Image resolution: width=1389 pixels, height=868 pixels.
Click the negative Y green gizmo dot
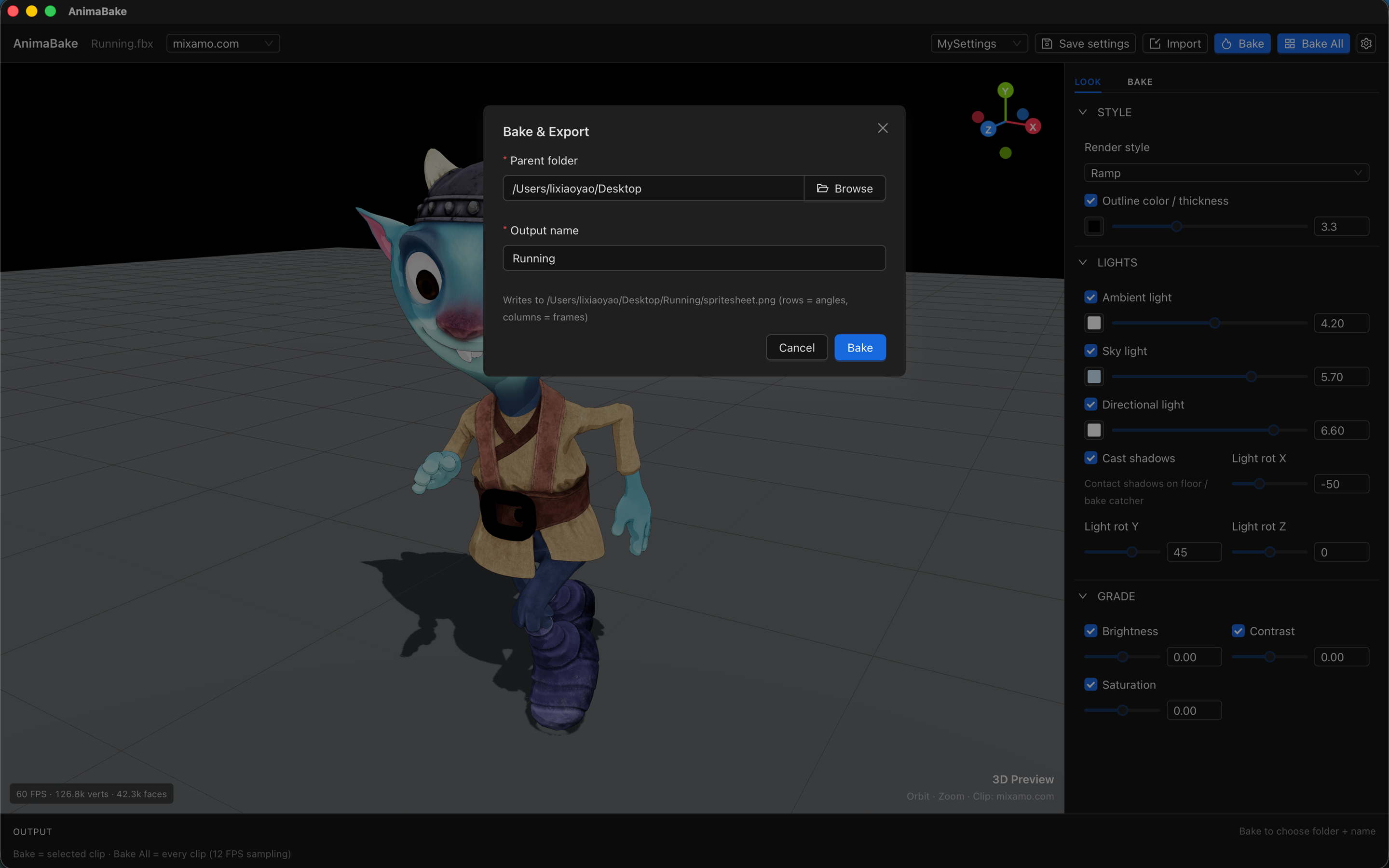[1005, 153]
